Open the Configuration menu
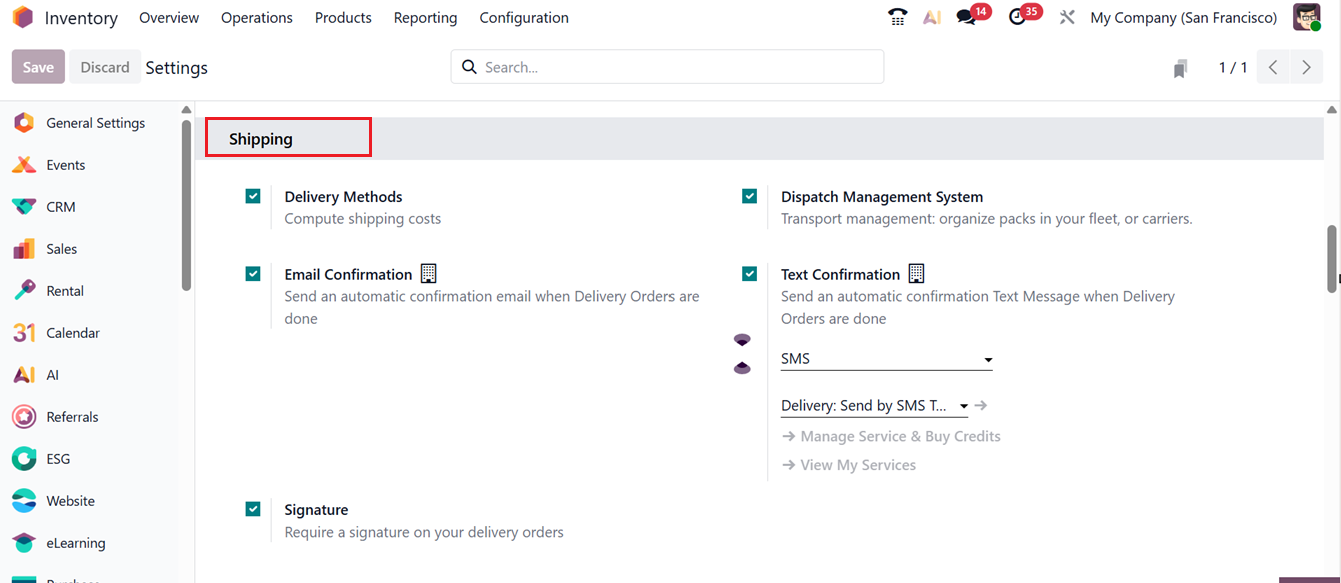 [x=524, y=18]
